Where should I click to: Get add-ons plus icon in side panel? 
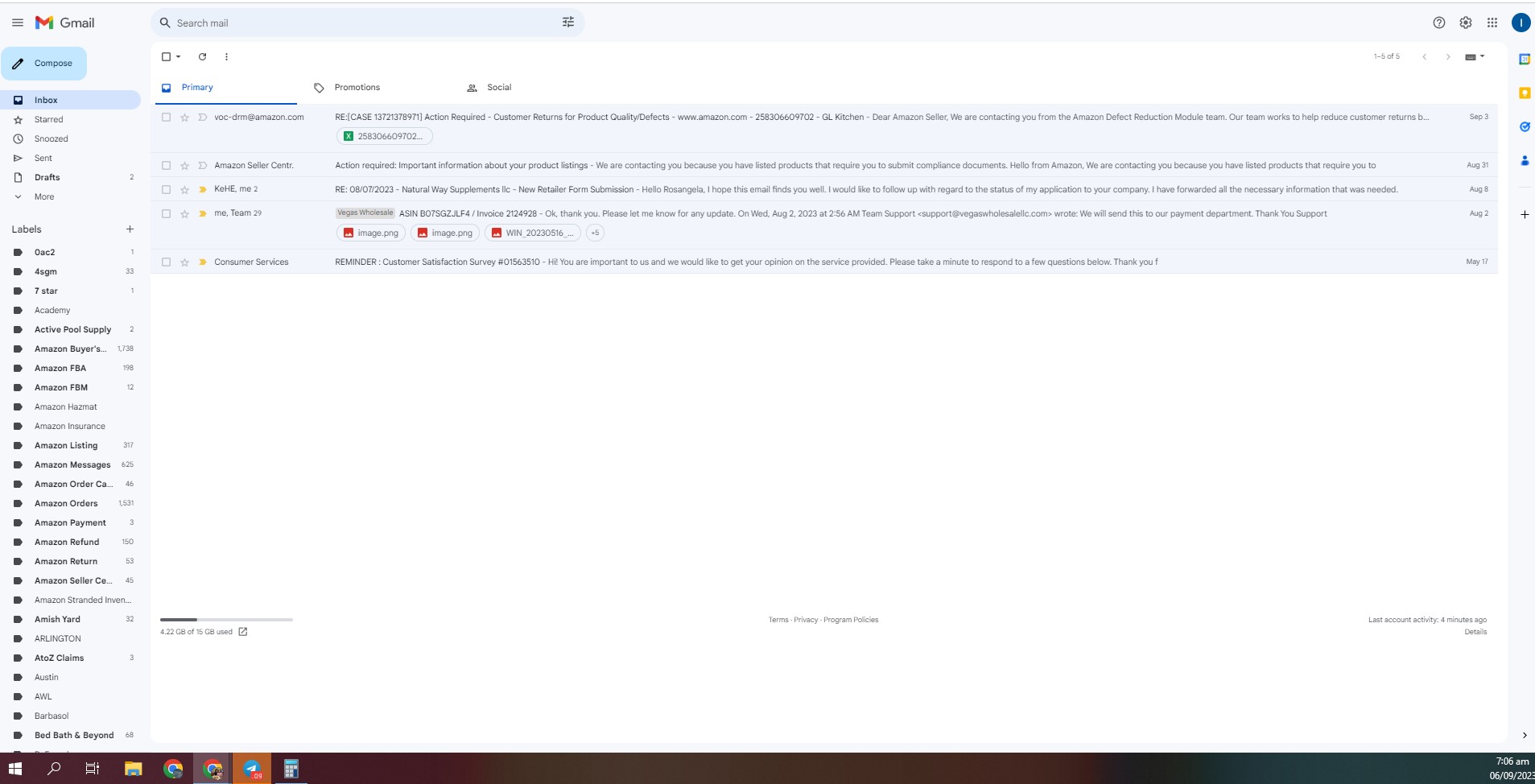(1525, 214)
